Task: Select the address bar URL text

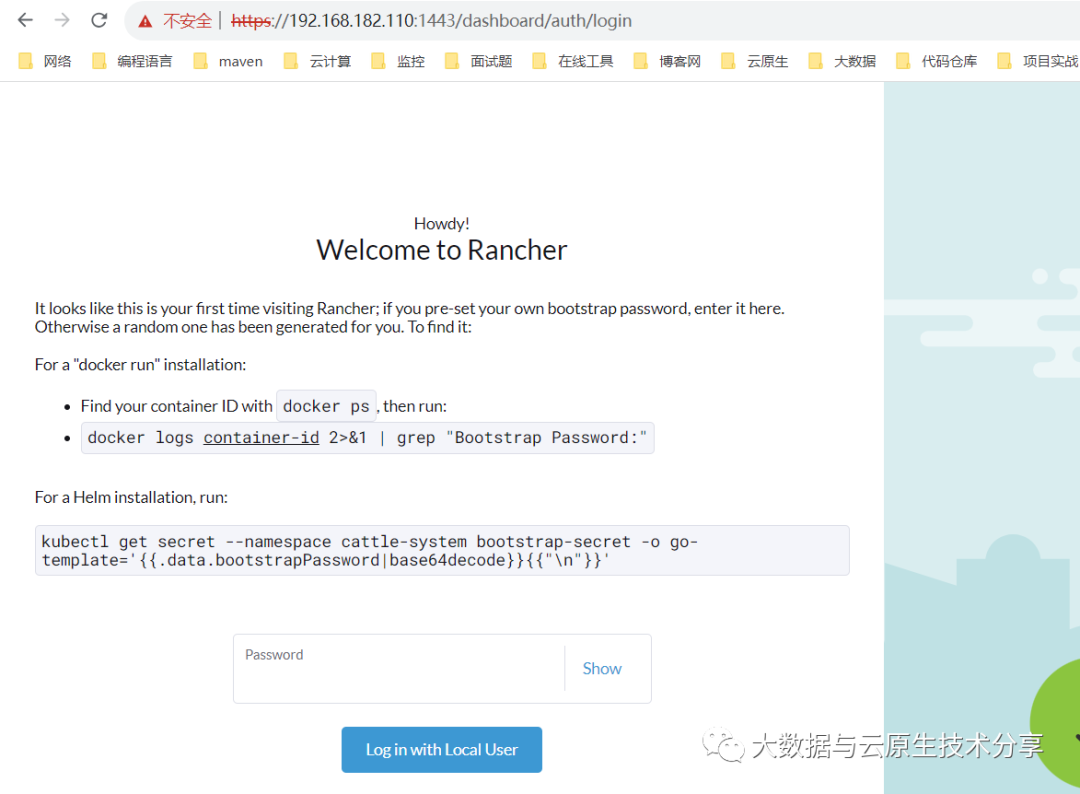Action: [x=431, y=21]
